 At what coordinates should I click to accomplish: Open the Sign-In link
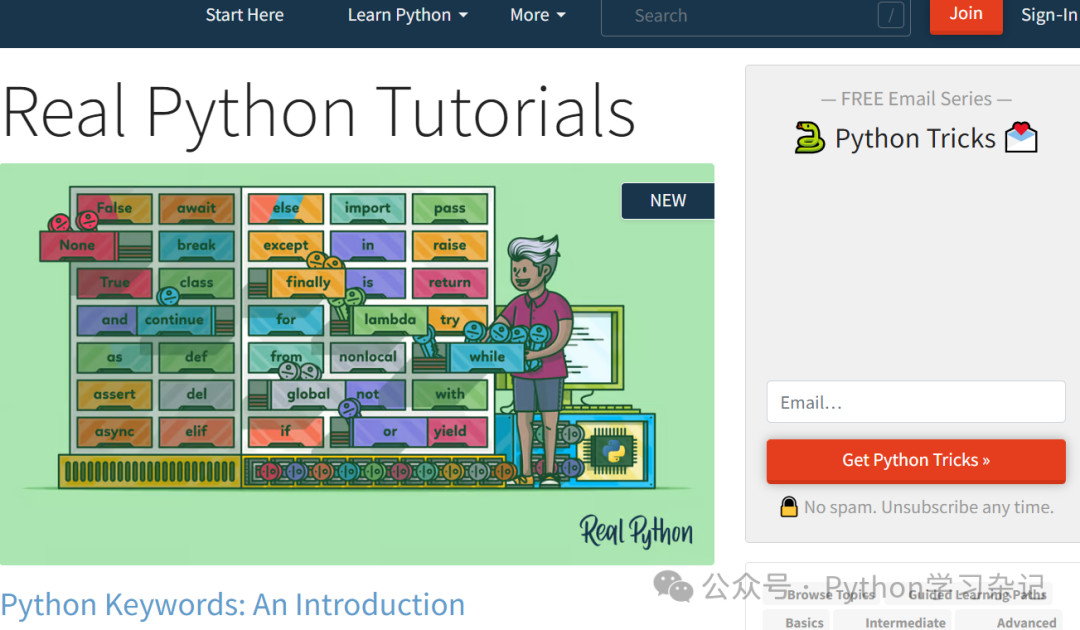(x=1049, y=15)
